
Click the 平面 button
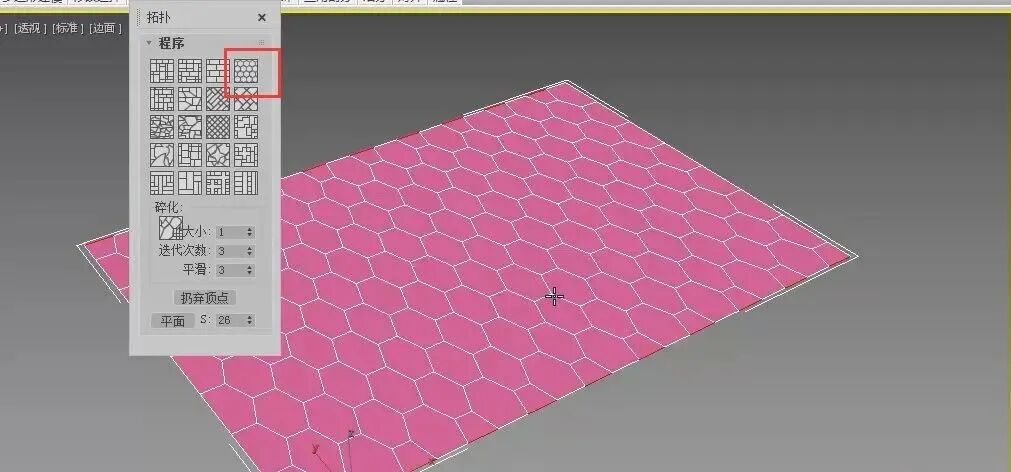tap(173, 320)
